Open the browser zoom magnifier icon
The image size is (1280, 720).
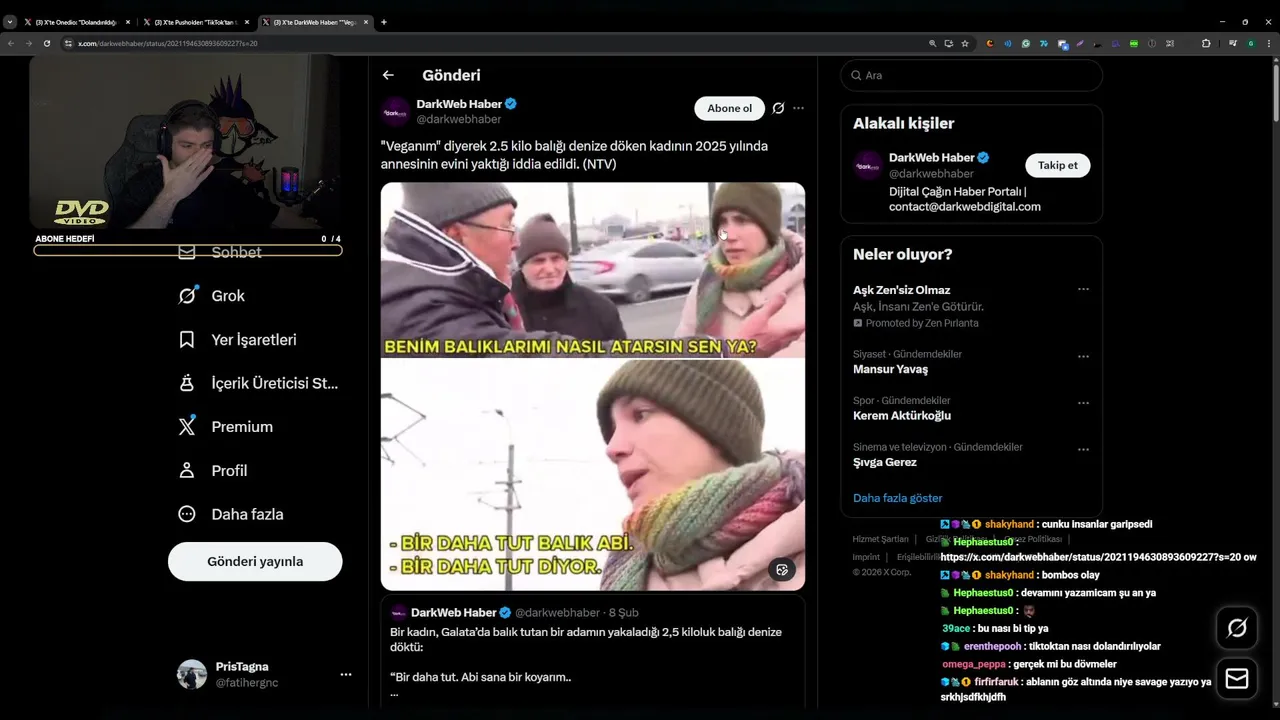933,43
